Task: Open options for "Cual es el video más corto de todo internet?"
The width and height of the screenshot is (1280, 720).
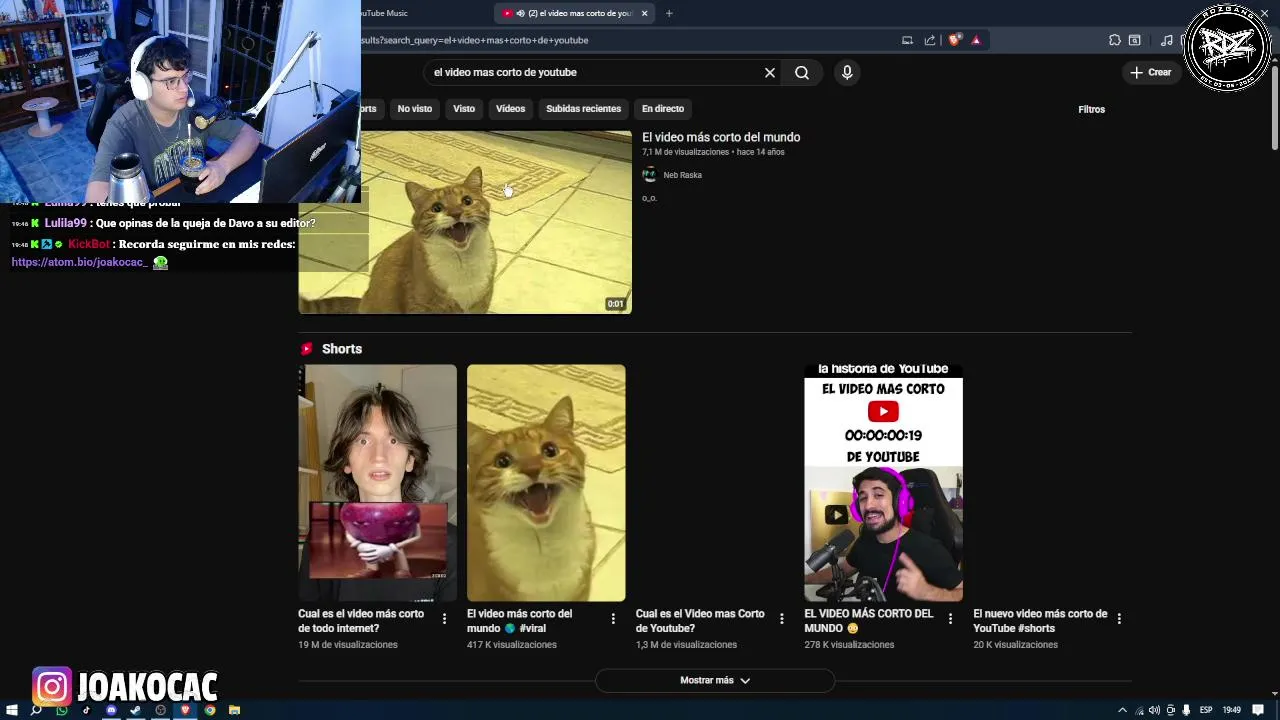Action: 444,619
